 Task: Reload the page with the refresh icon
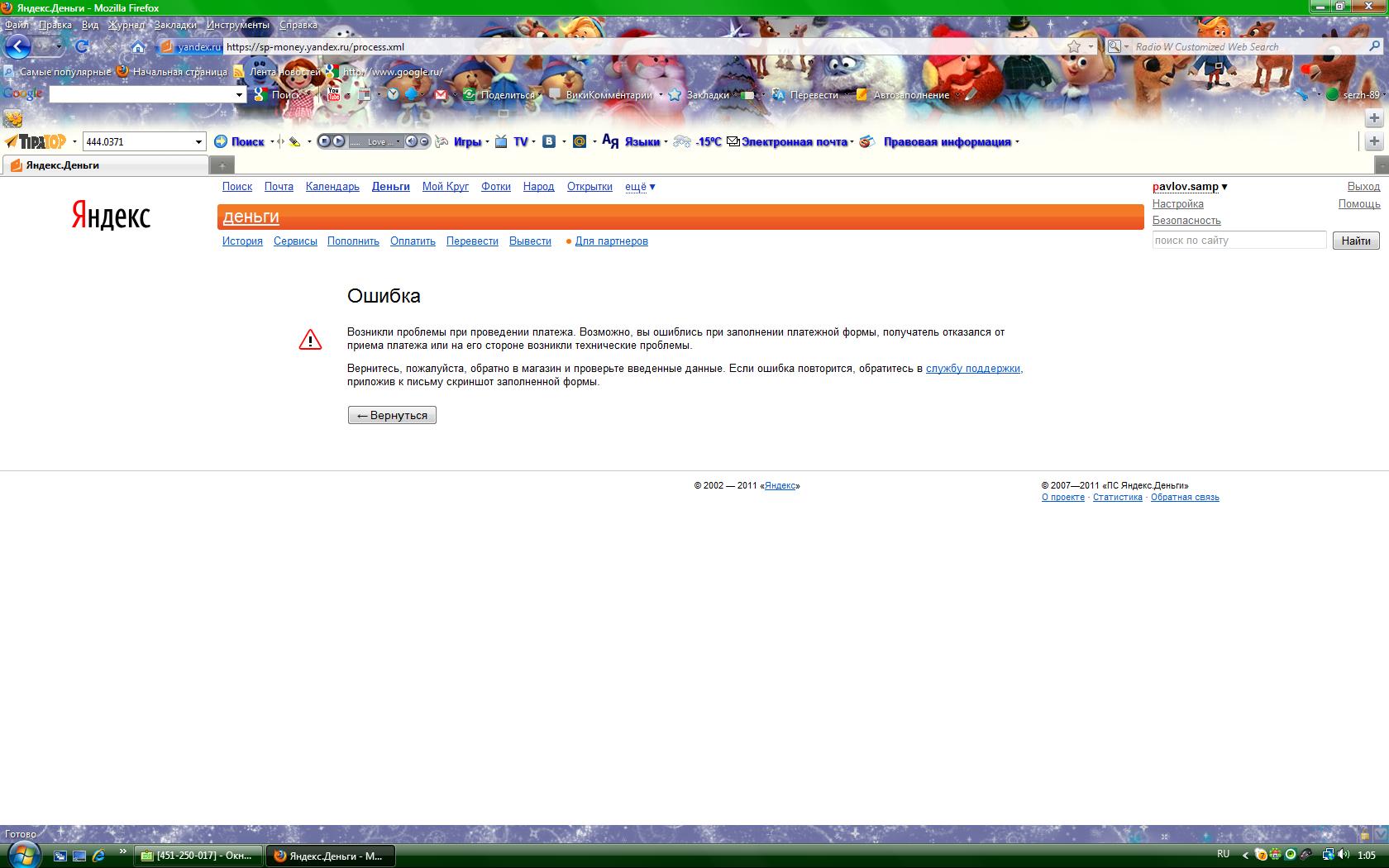point(82,46)
